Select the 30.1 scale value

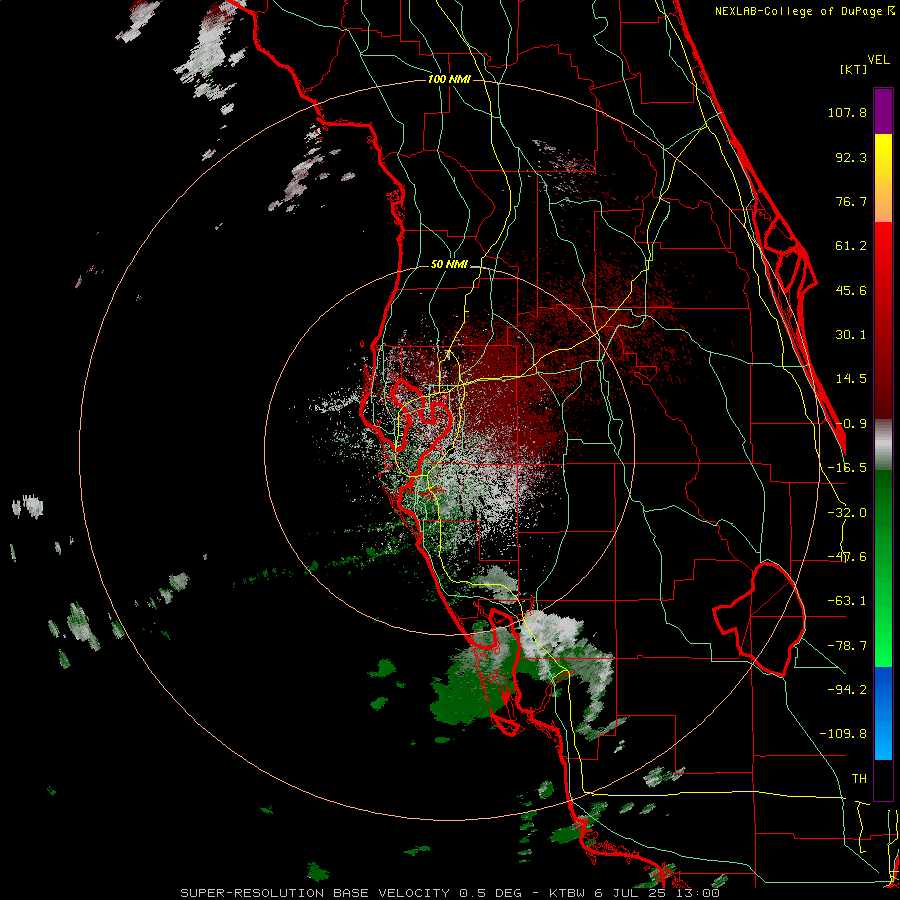pyautogui.click(x=851, y=335)
